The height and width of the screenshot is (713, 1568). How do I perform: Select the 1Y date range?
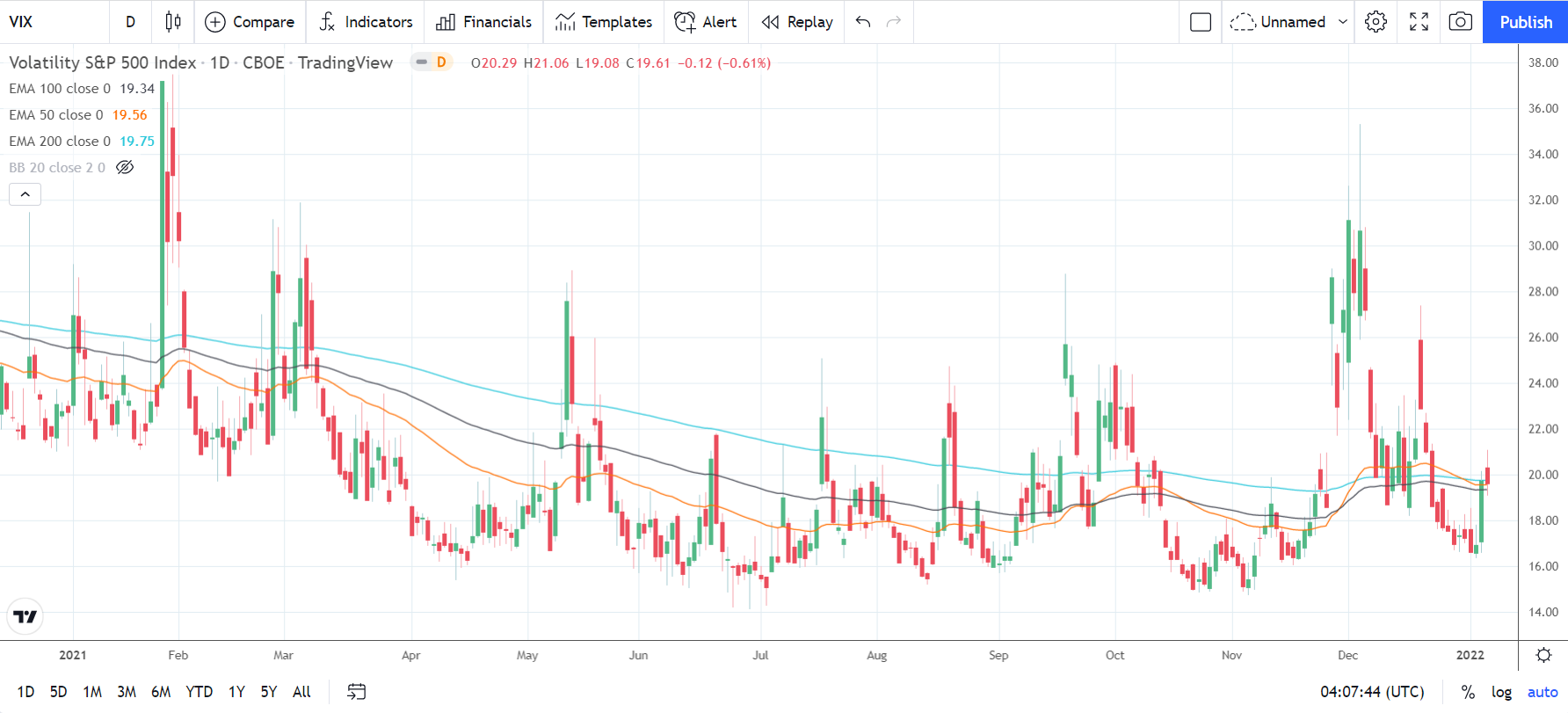tap(236, 692)
